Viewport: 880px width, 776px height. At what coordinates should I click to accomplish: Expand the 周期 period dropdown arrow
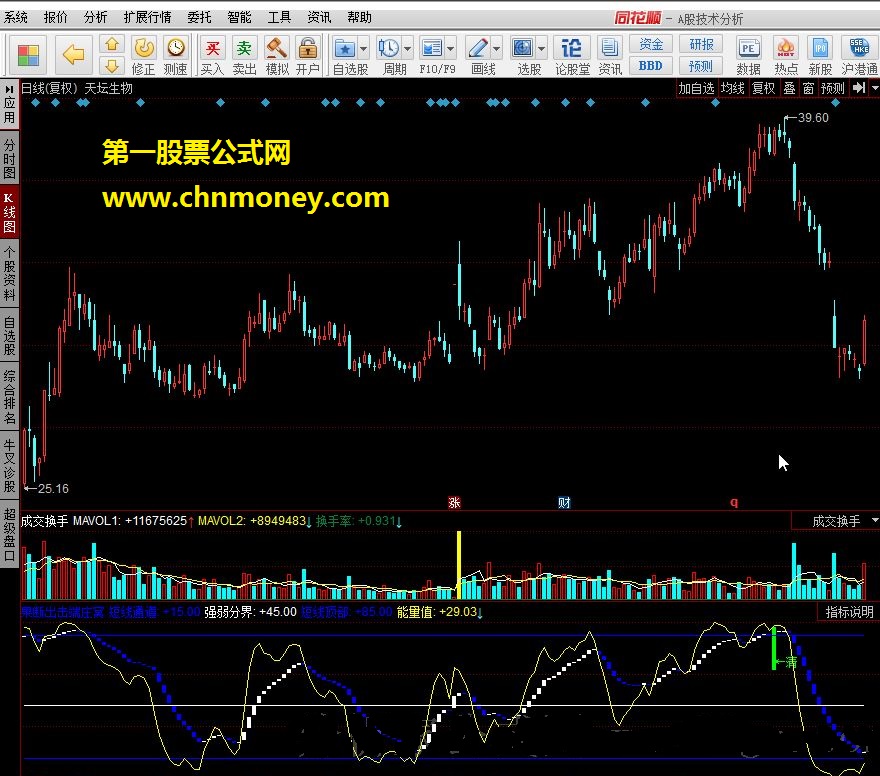pos(407,49)
